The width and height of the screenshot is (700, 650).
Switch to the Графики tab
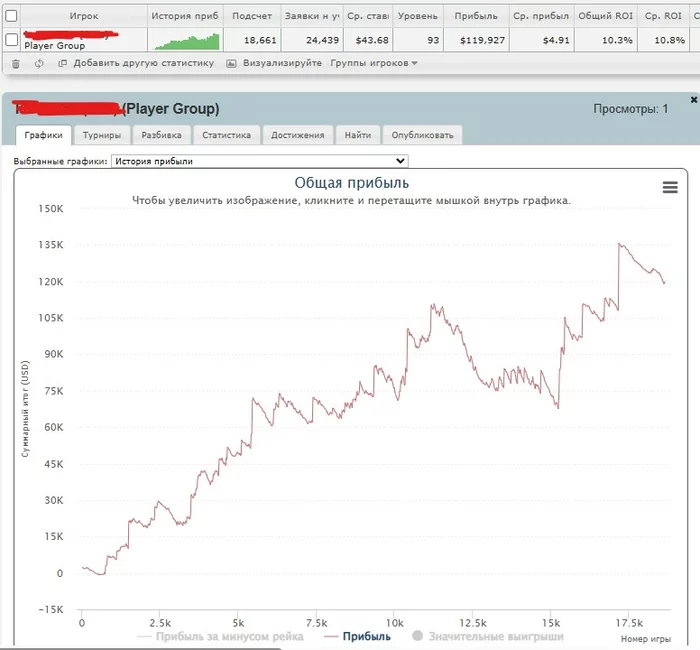point(43,135)
